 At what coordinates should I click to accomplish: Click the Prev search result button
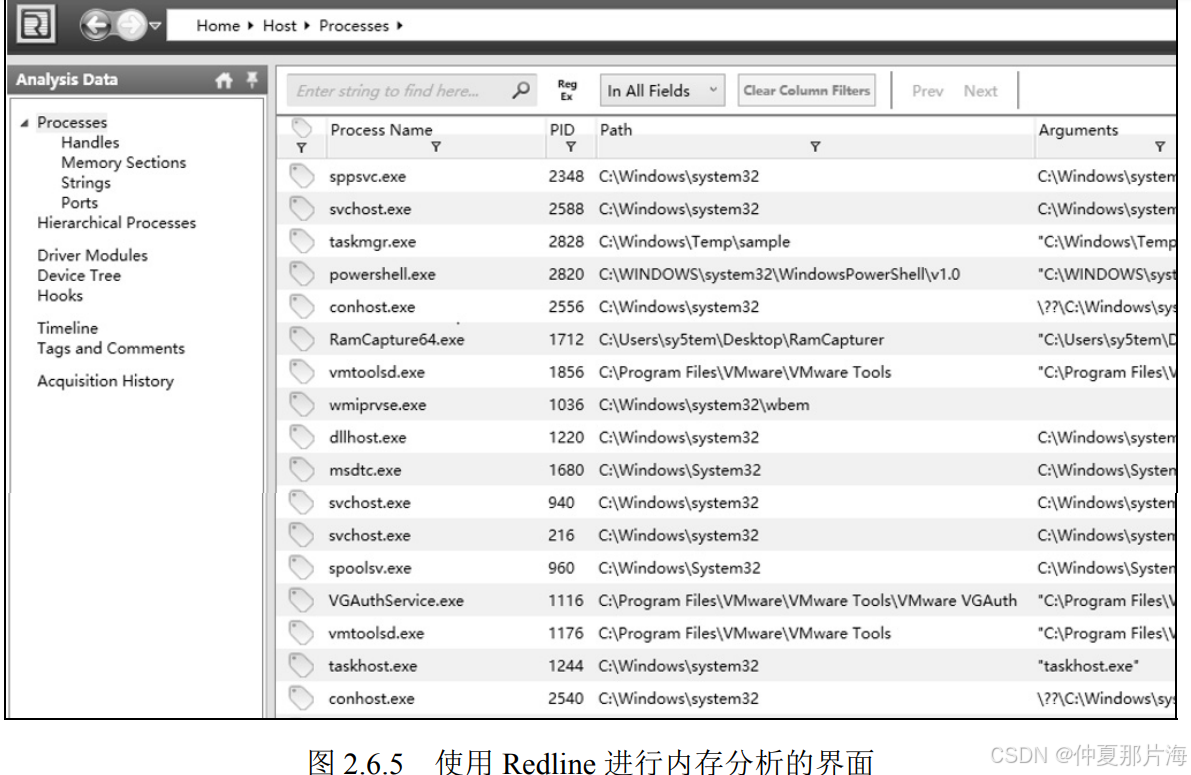[x=927, y=91]
